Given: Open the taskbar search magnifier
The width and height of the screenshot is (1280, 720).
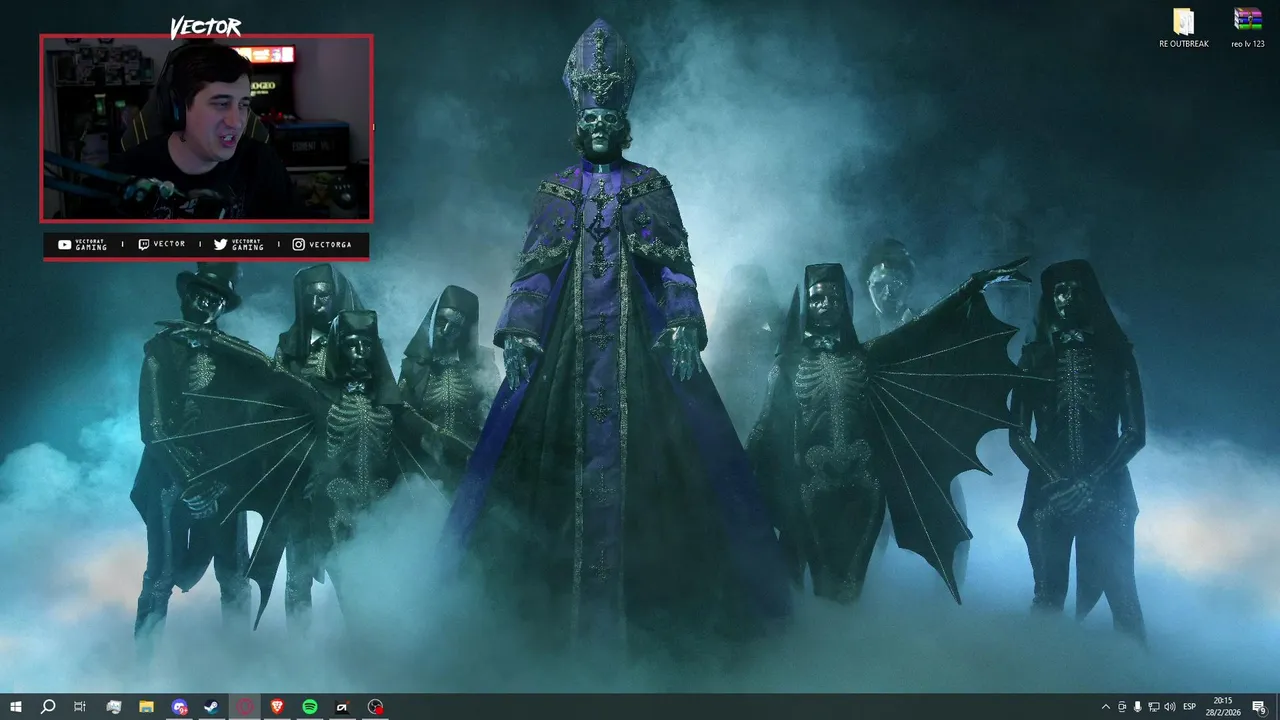Looking at the screenshot, I should [47, 707].
